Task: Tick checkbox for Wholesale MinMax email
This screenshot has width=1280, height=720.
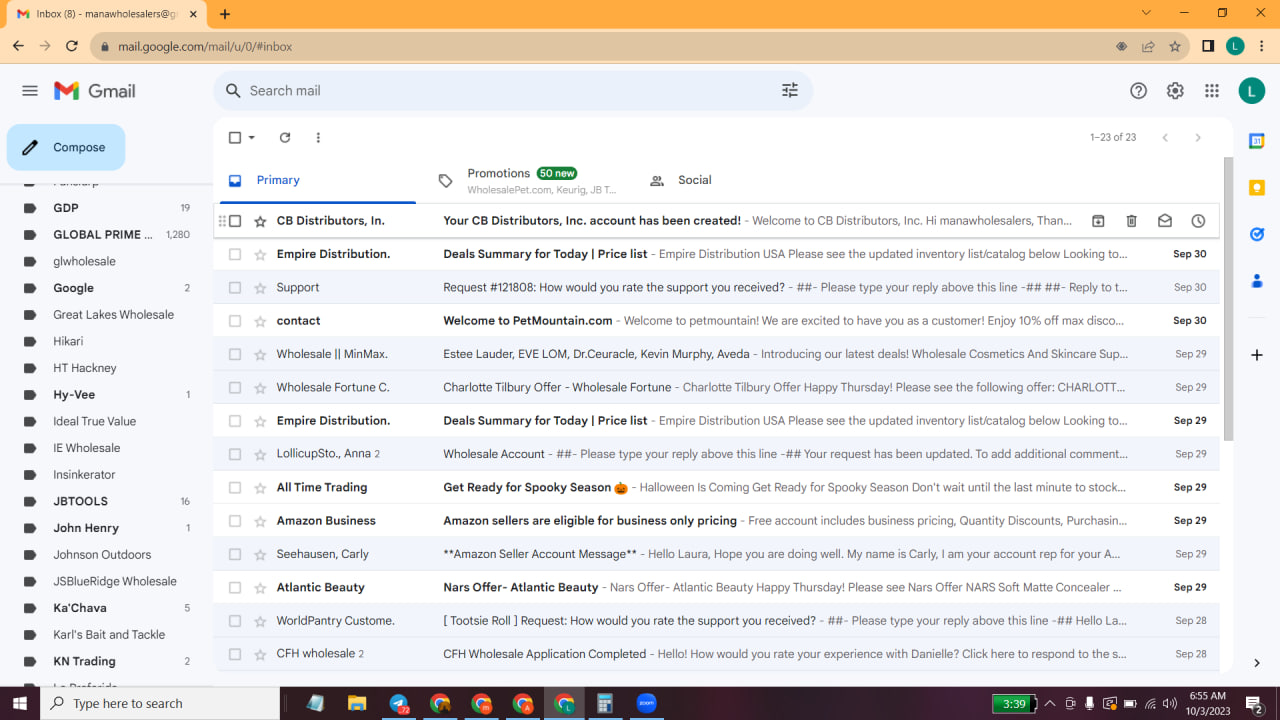Action: pos(235,354)
